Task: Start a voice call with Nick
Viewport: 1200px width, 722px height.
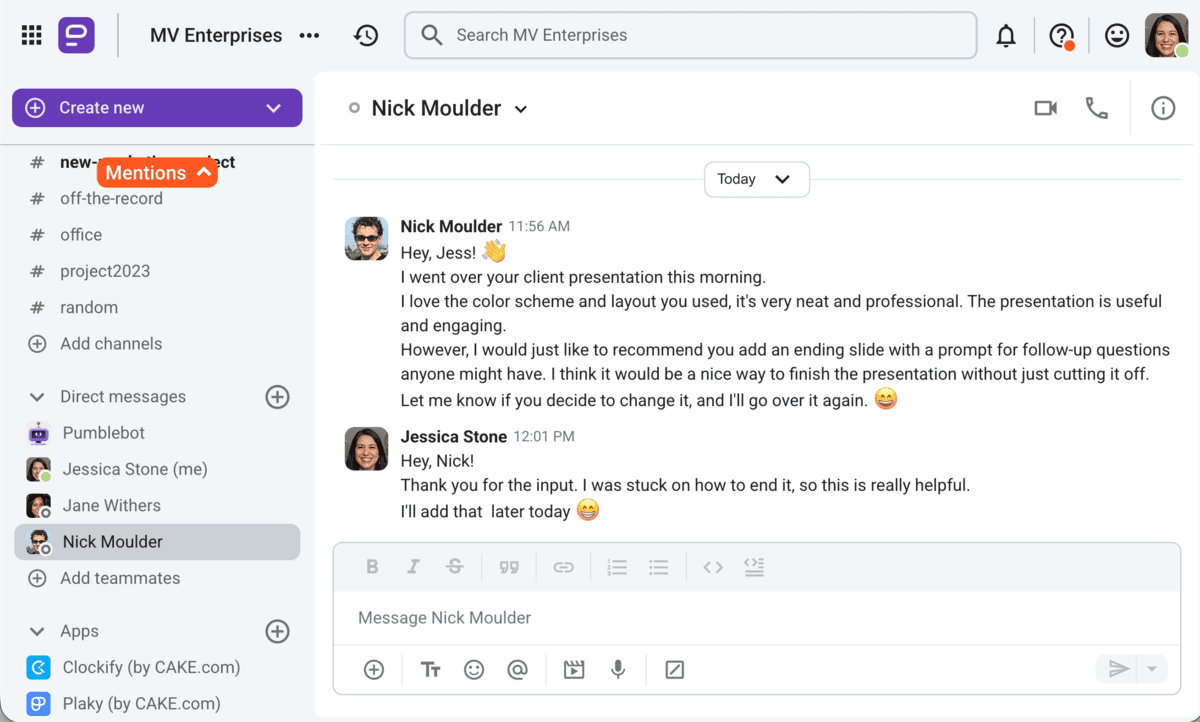Action: click(x=1097, y=108)
